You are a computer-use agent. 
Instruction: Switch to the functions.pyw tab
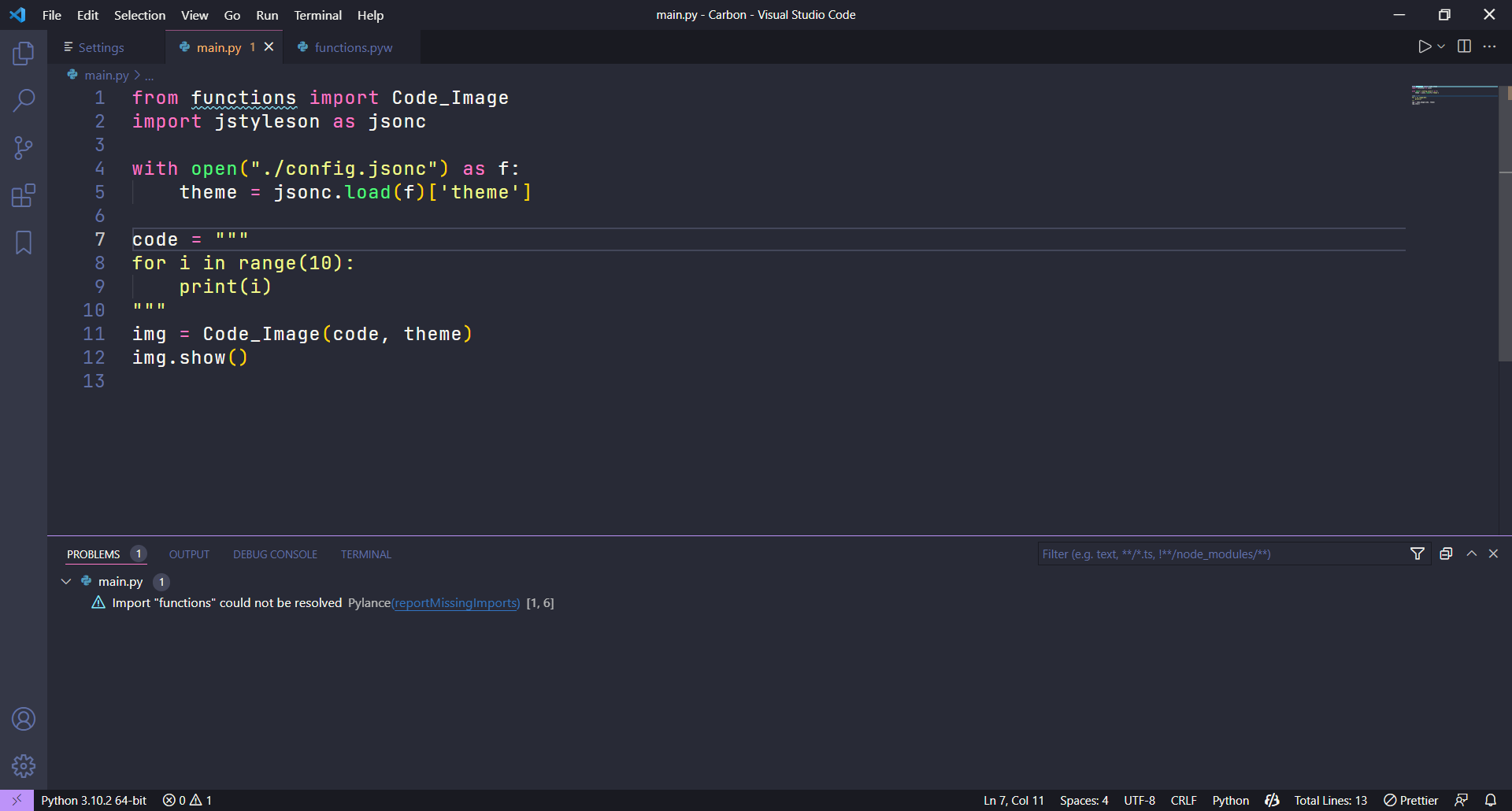[x=353, y=47]
